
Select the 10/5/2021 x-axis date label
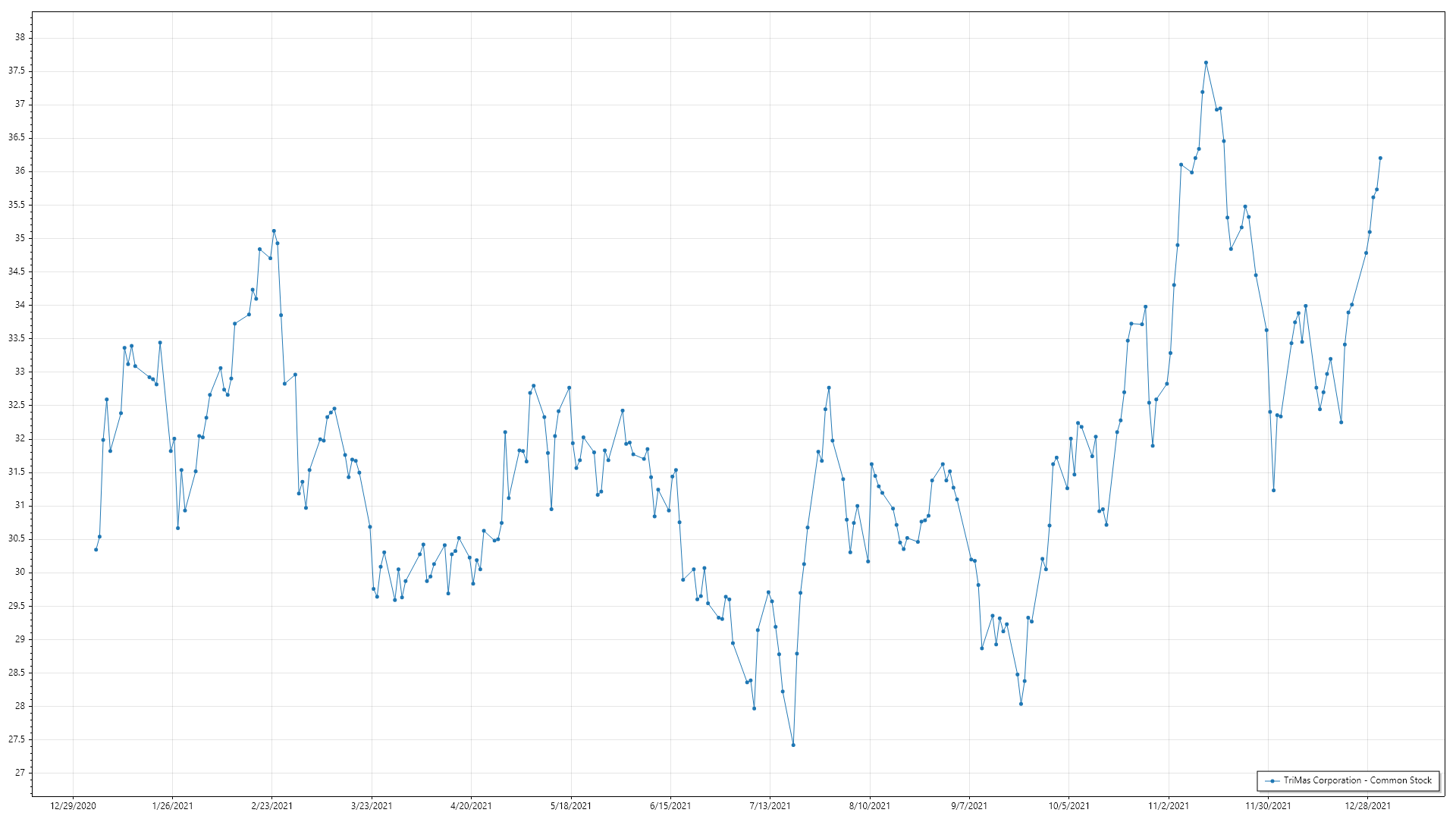1068,805
